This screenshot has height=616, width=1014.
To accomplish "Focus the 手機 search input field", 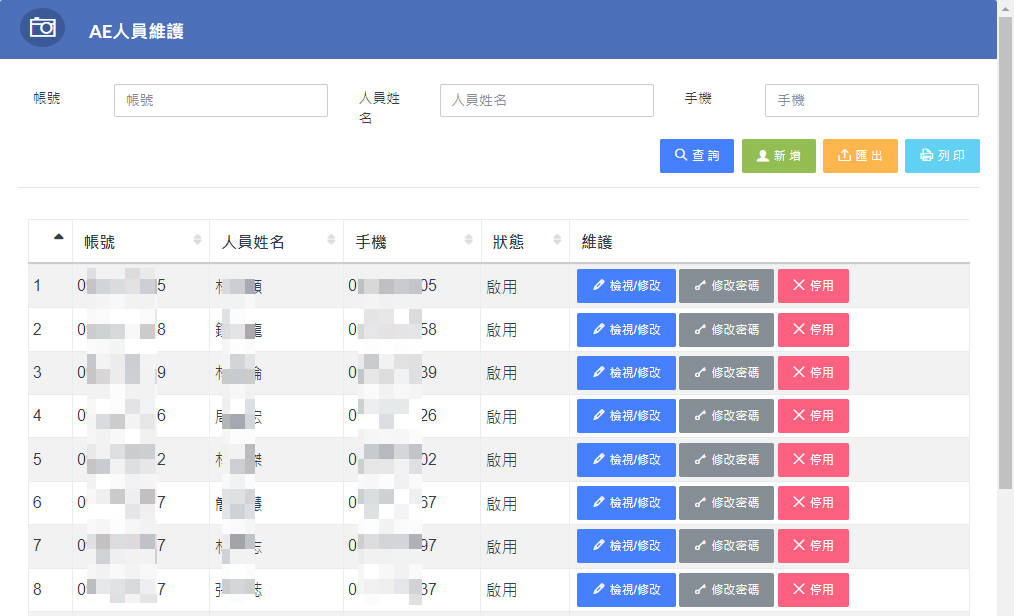I will (x=872, y=100).
